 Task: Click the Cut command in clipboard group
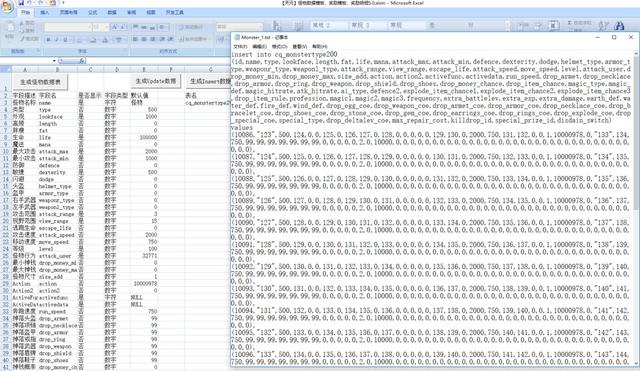point(27,23)
